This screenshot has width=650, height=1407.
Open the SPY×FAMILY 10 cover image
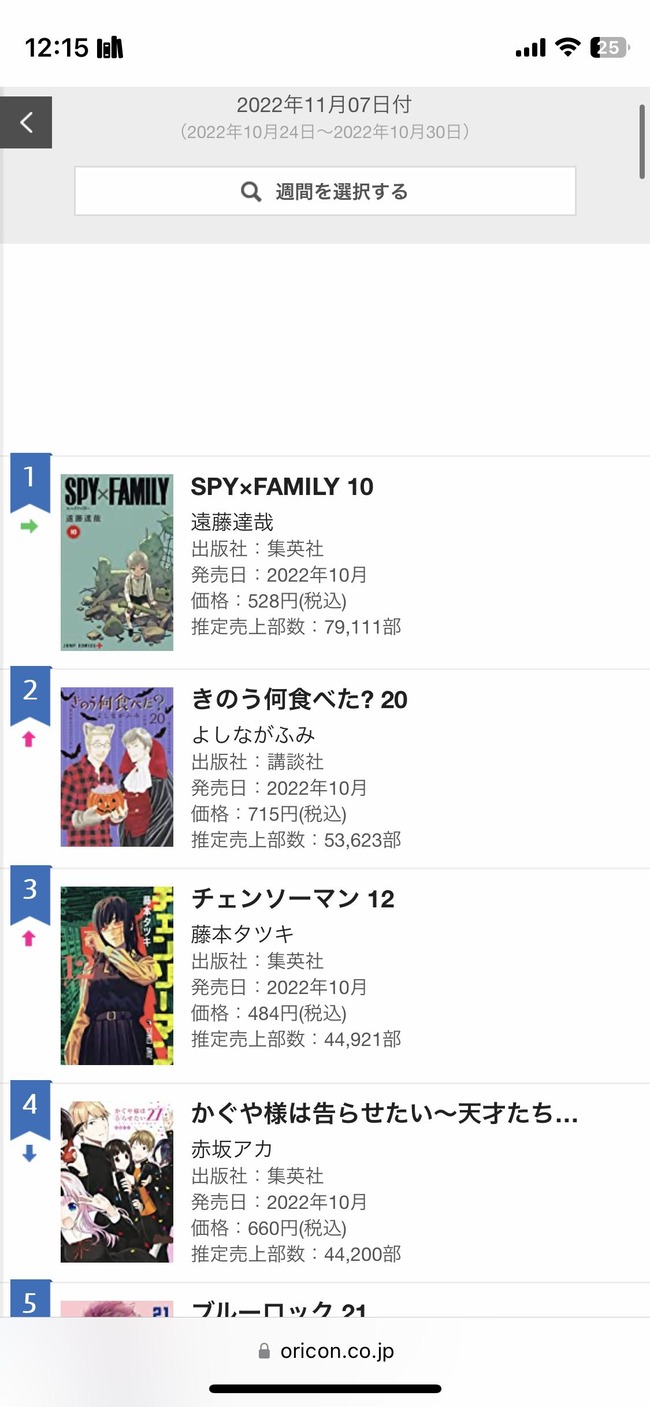click(117, 562)
